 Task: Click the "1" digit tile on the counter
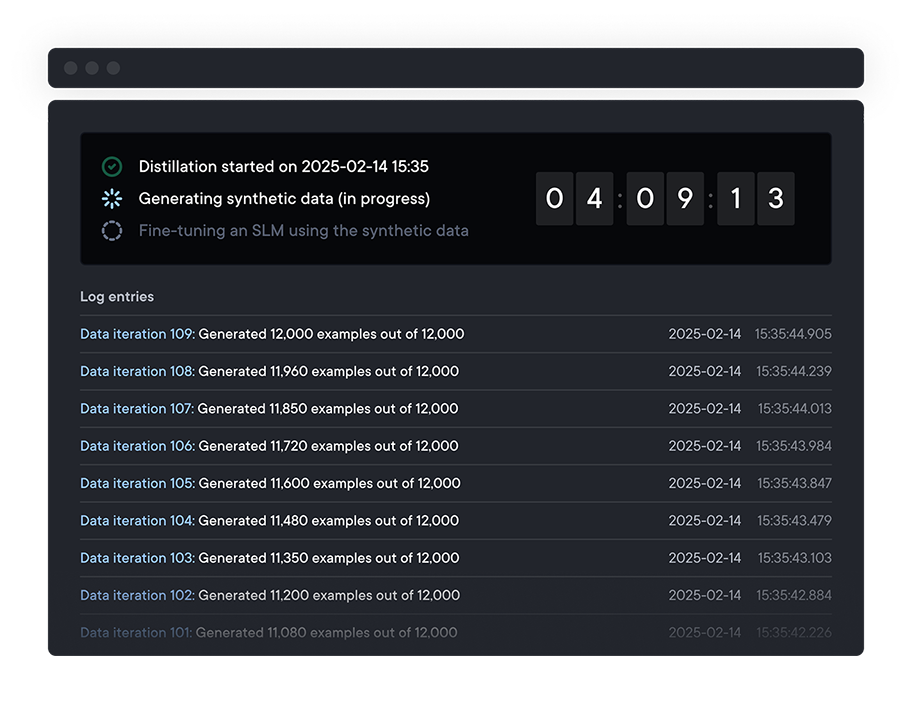click(x=736, y=198)
